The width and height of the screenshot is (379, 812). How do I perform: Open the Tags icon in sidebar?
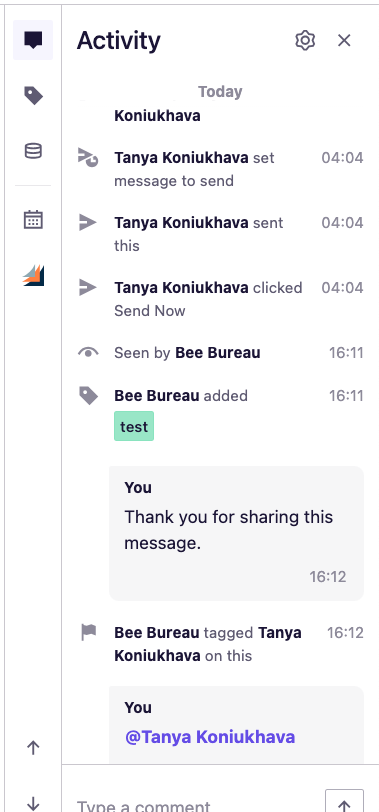[x=33, y=96]
